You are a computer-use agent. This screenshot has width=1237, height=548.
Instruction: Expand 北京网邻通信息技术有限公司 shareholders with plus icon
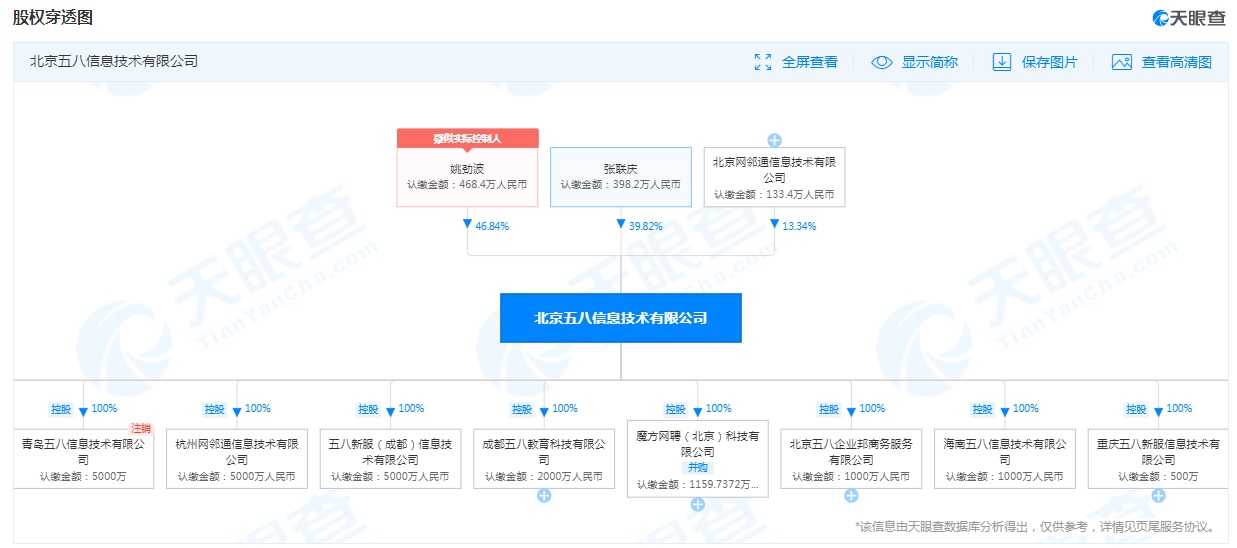[x=774, y=140]
